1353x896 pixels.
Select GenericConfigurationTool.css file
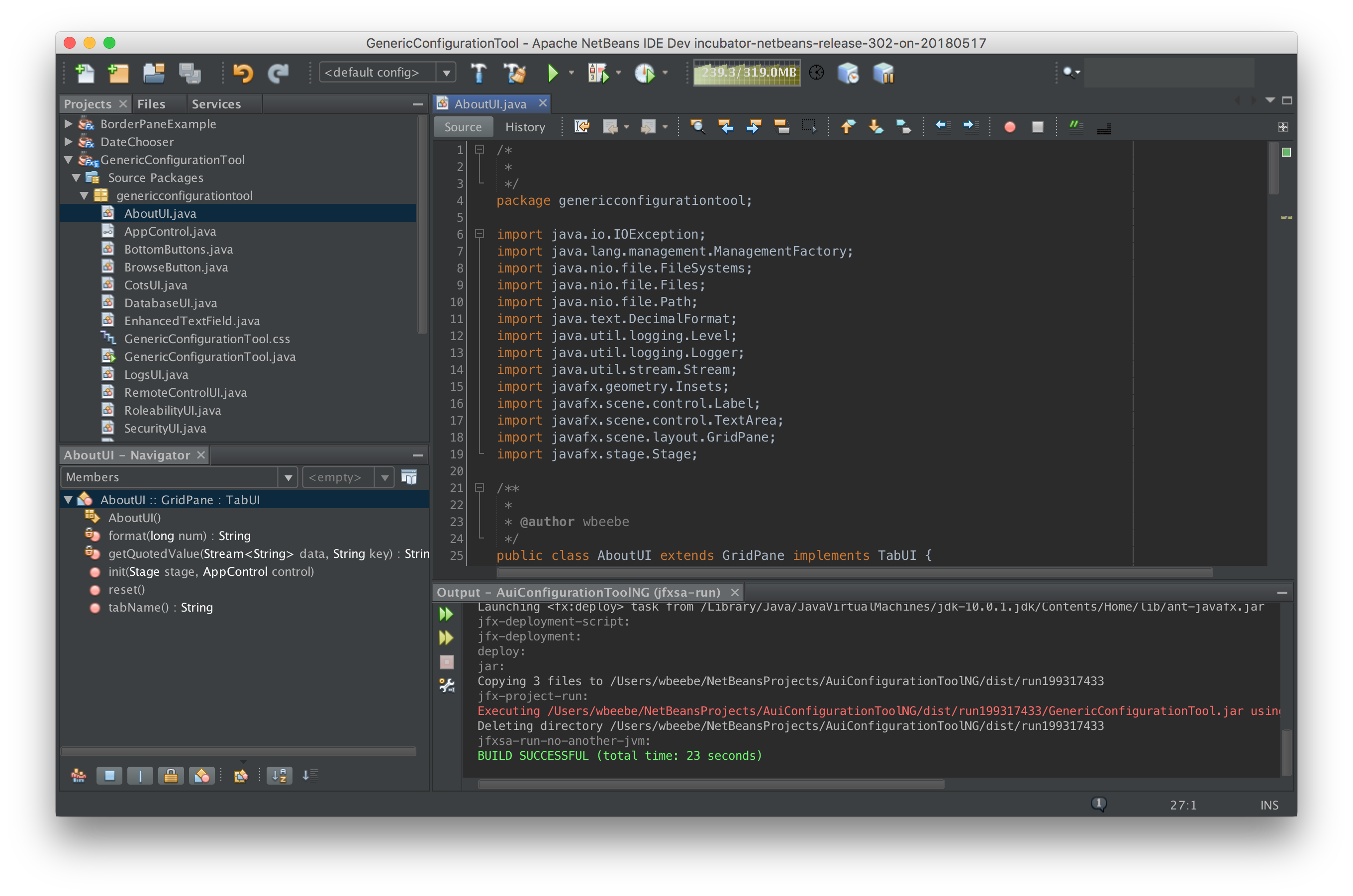pos(207,339)
